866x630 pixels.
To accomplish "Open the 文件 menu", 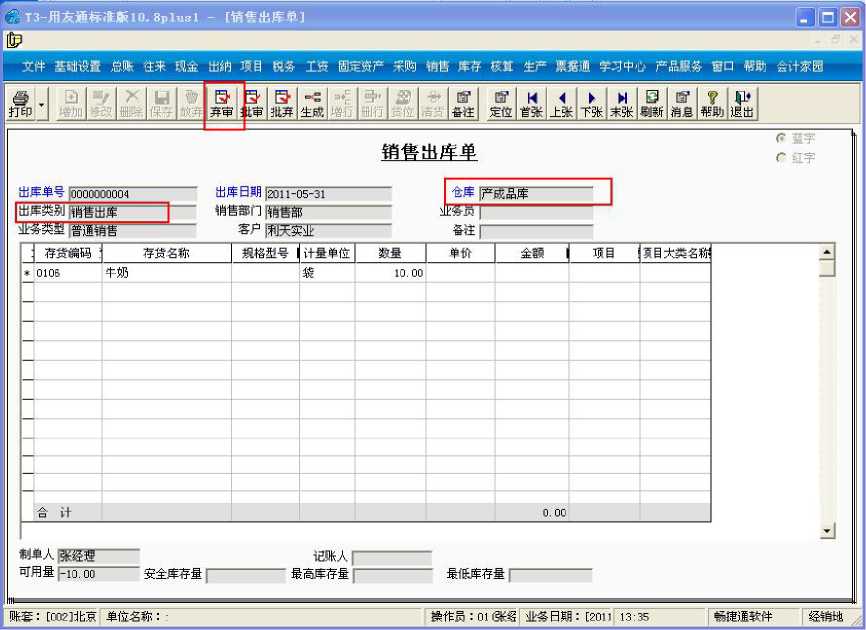I will tap(34, 66).
